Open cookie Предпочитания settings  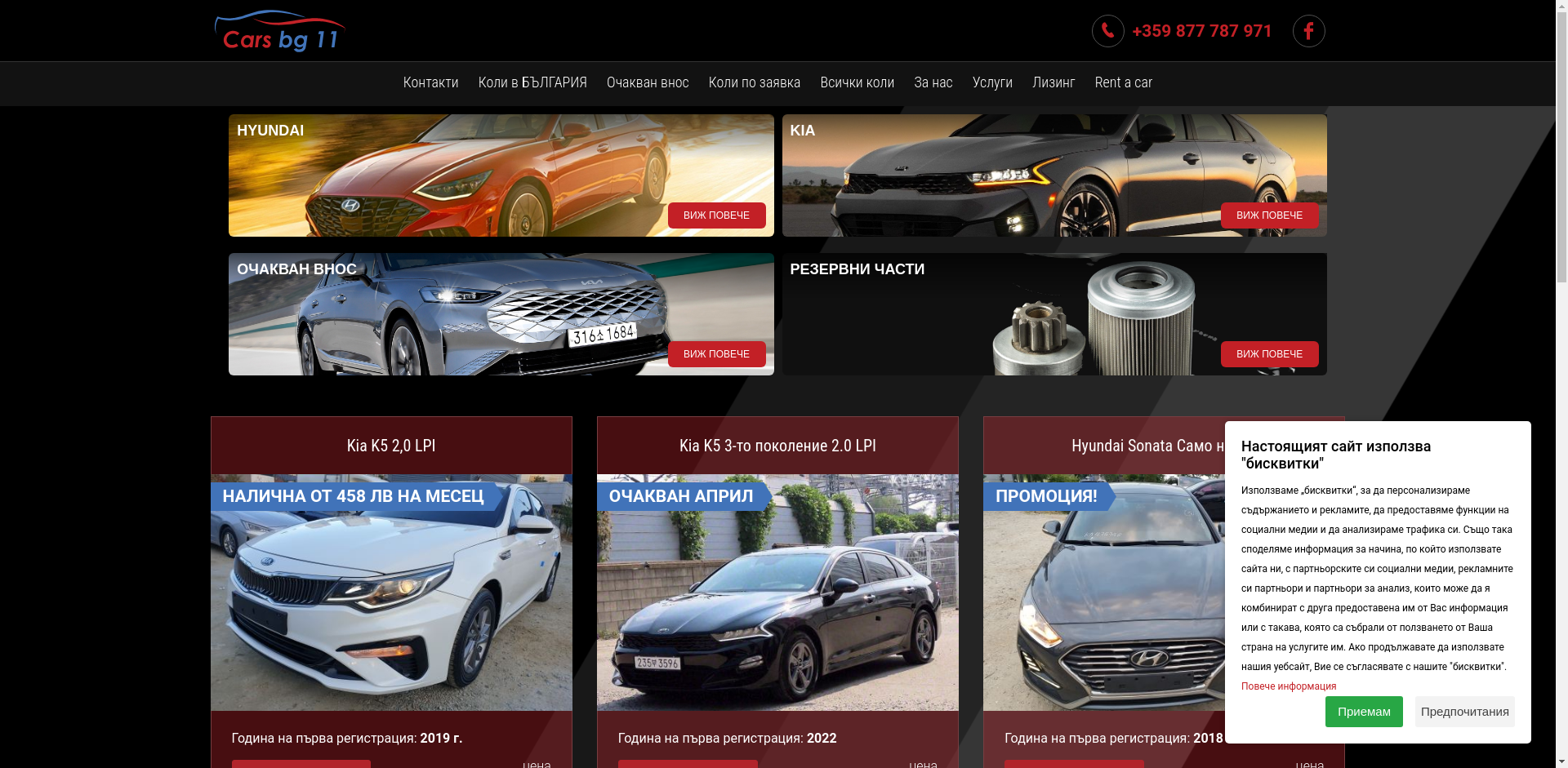(1464, 712)
